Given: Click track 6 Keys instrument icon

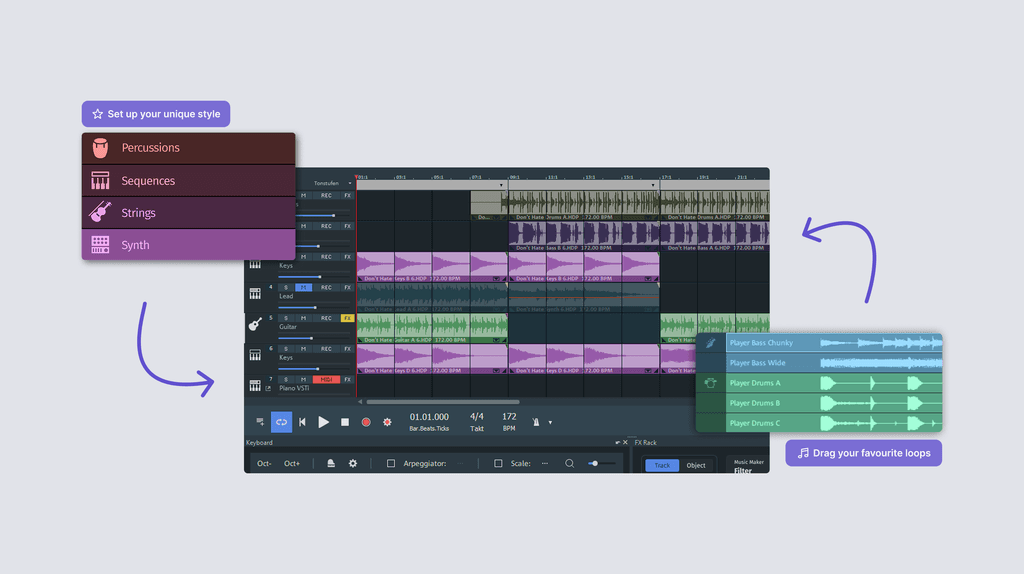Looking at the screenshot, I should click(255, 355).
